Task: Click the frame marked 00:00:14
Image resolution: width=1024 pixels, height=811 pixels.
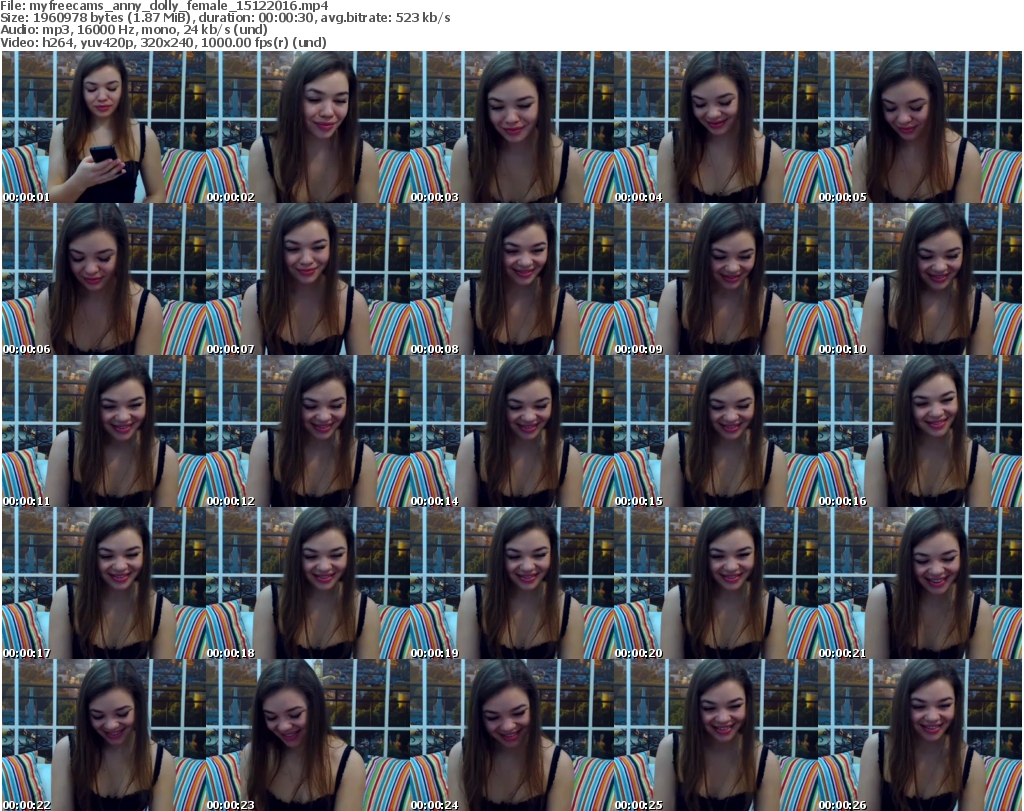Action: pyautogui.click(x=511, y=432)
